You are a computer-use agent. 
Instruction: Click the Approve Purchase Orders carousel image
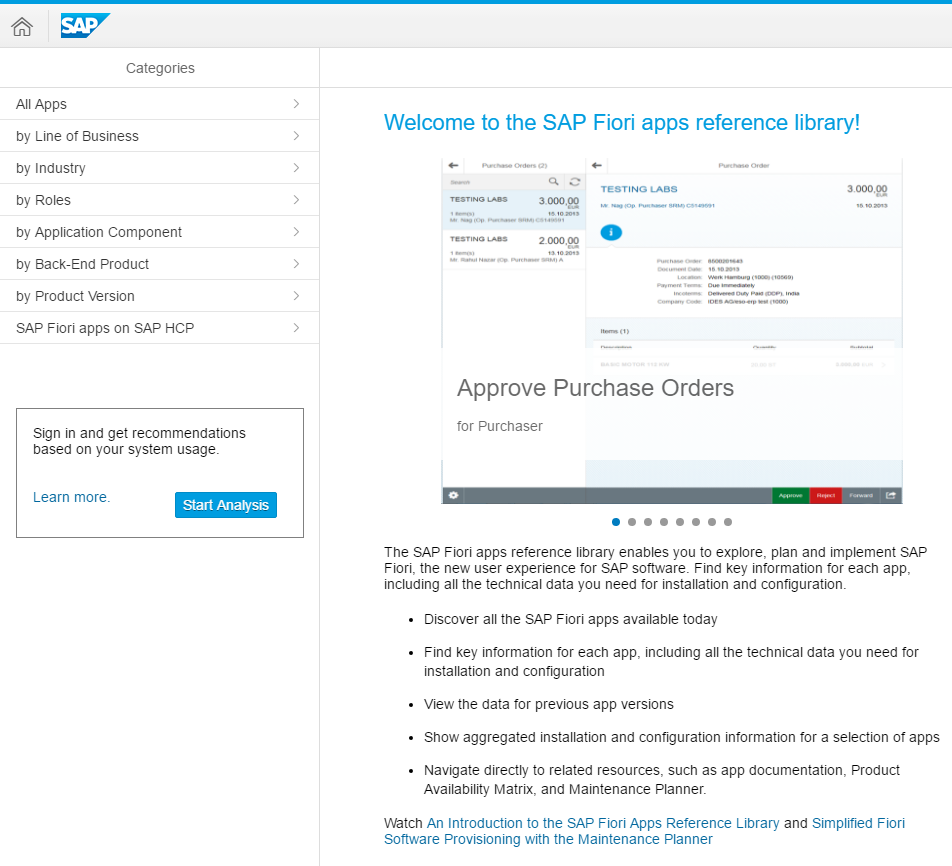pos(672,330)
